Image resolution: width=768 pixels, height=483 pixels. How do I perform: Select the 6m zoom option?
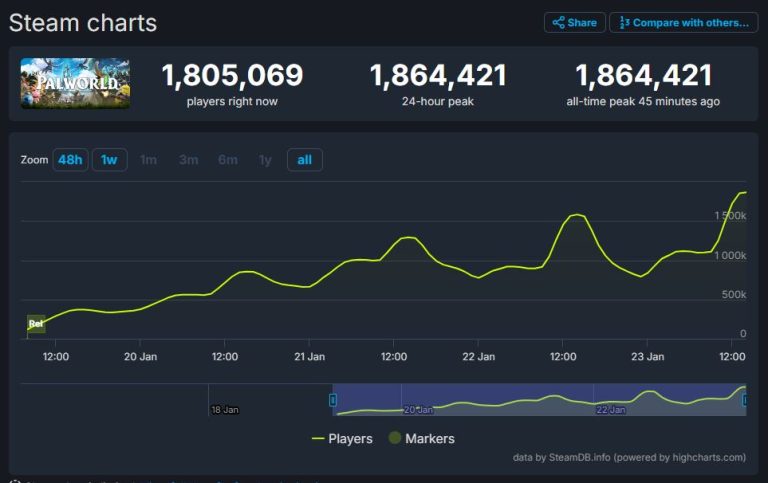coord(228,160)
